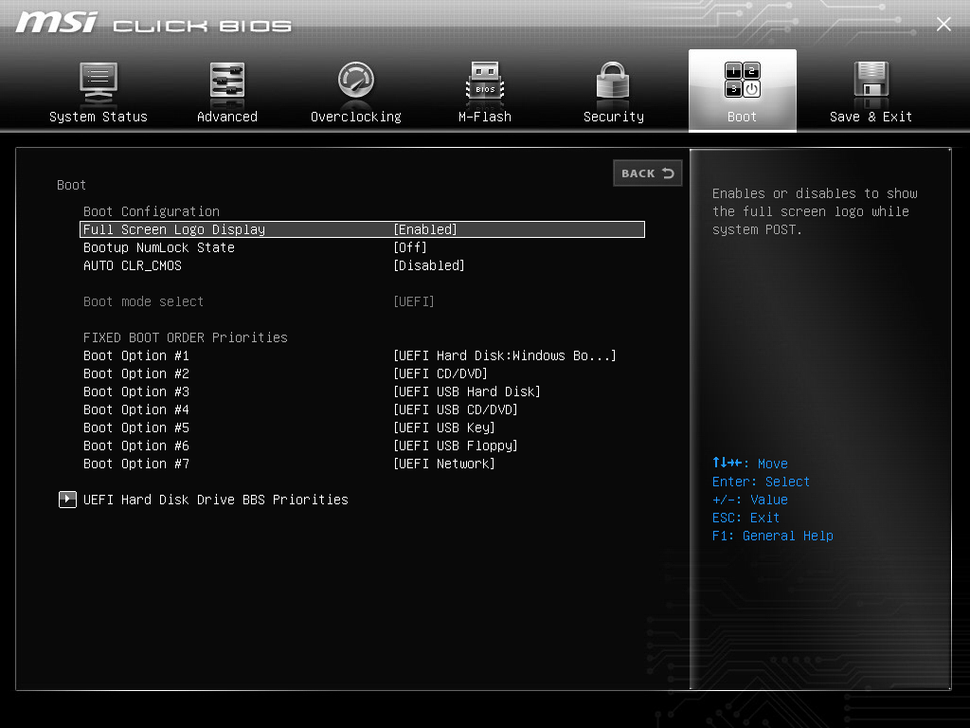Open UEFI Hard Disk Drive BBS Priorities submenu
970x728 pixels.
216,500
